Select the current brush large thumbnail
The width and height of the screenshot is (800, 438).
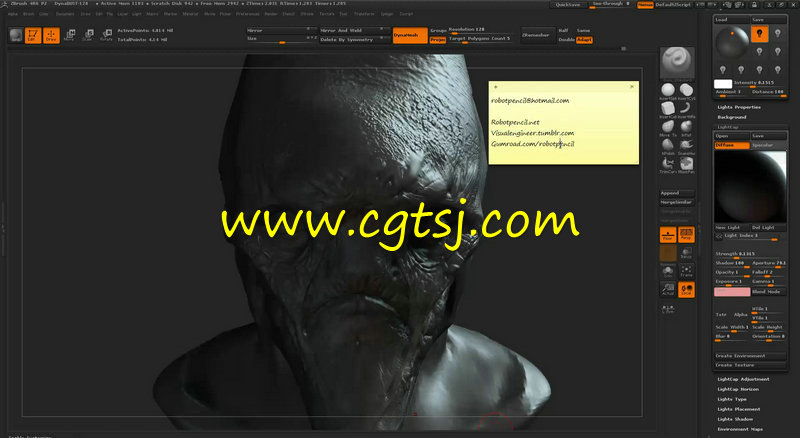tap(677, 63)
